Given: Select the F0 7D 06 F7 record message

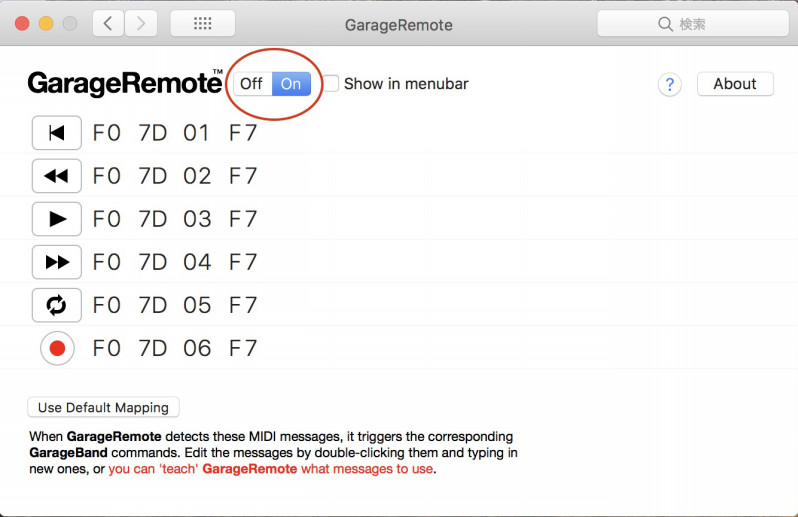Looking at the screenshot, I should pos(175,348).
